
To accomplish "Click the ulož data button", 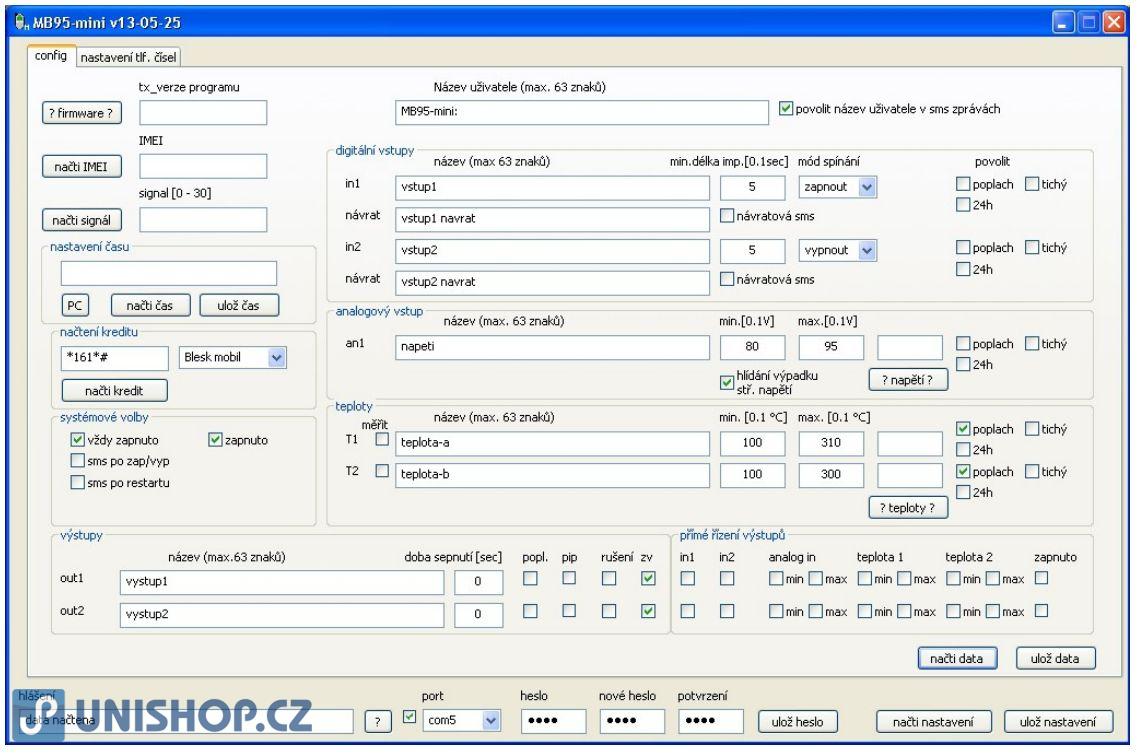I will (x=1055, y=658).
